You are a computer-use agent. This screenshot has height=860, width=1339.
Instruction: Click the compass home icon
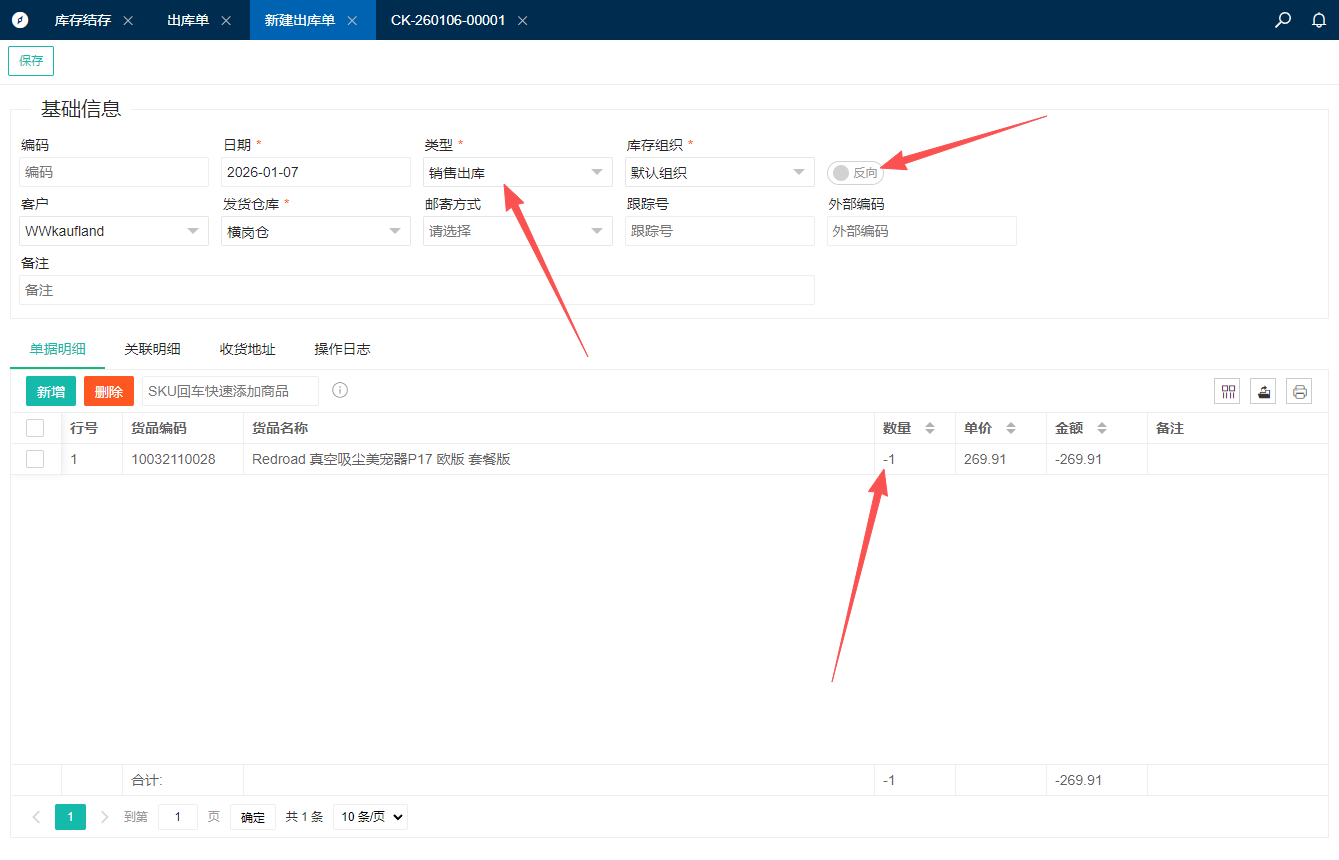coord(20,20)
